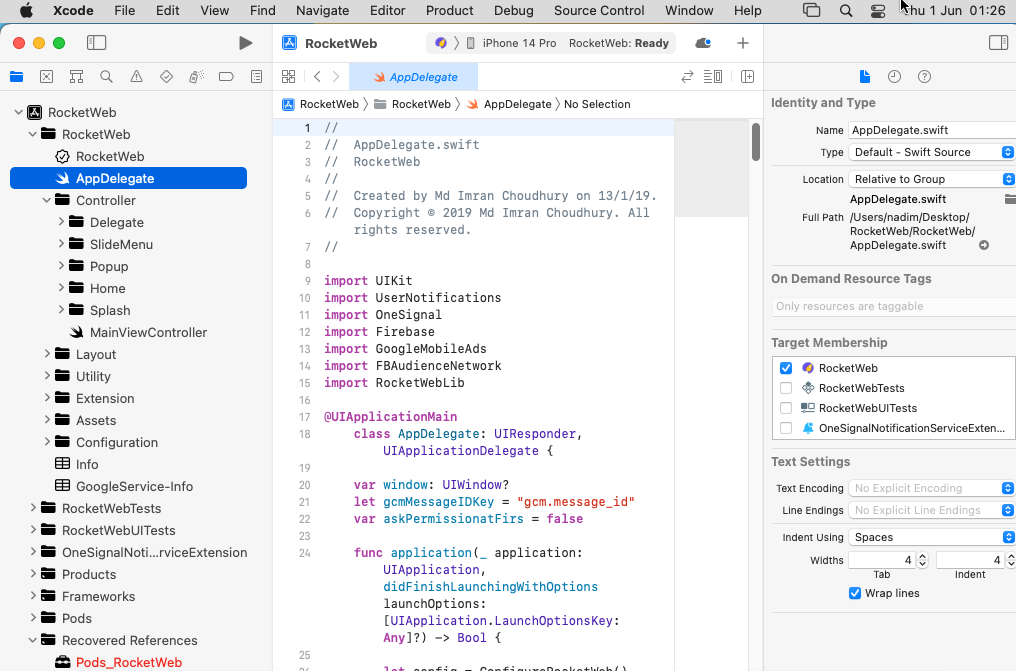Viewport: 1016px width, 671px height.
Task: Open Control Center in the menu bar
Action: [878, 10]
